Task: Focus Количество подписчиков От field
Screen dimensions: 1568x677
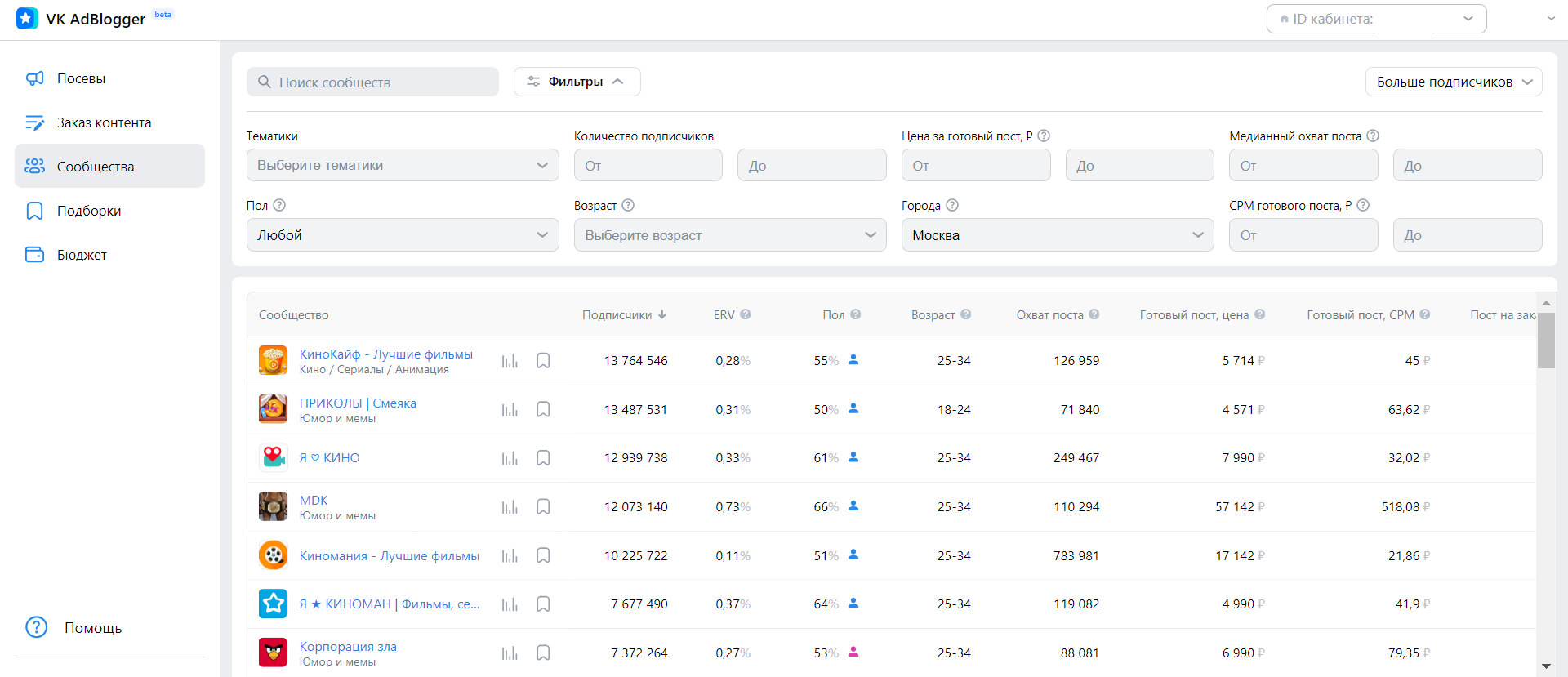Action: (648, 165)
